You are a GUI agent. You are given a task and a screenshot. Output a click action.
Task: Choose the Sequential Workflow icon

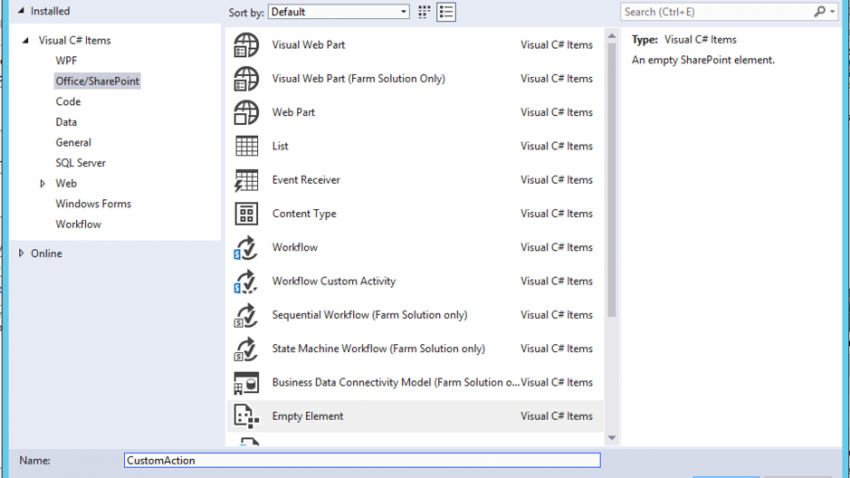[246, 315]
